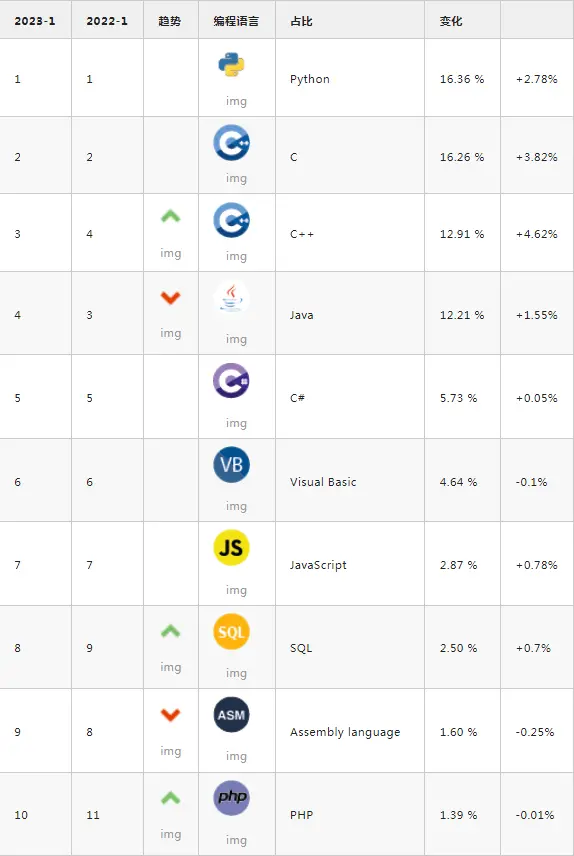Click the blue VB logo icon

point(232,465)
